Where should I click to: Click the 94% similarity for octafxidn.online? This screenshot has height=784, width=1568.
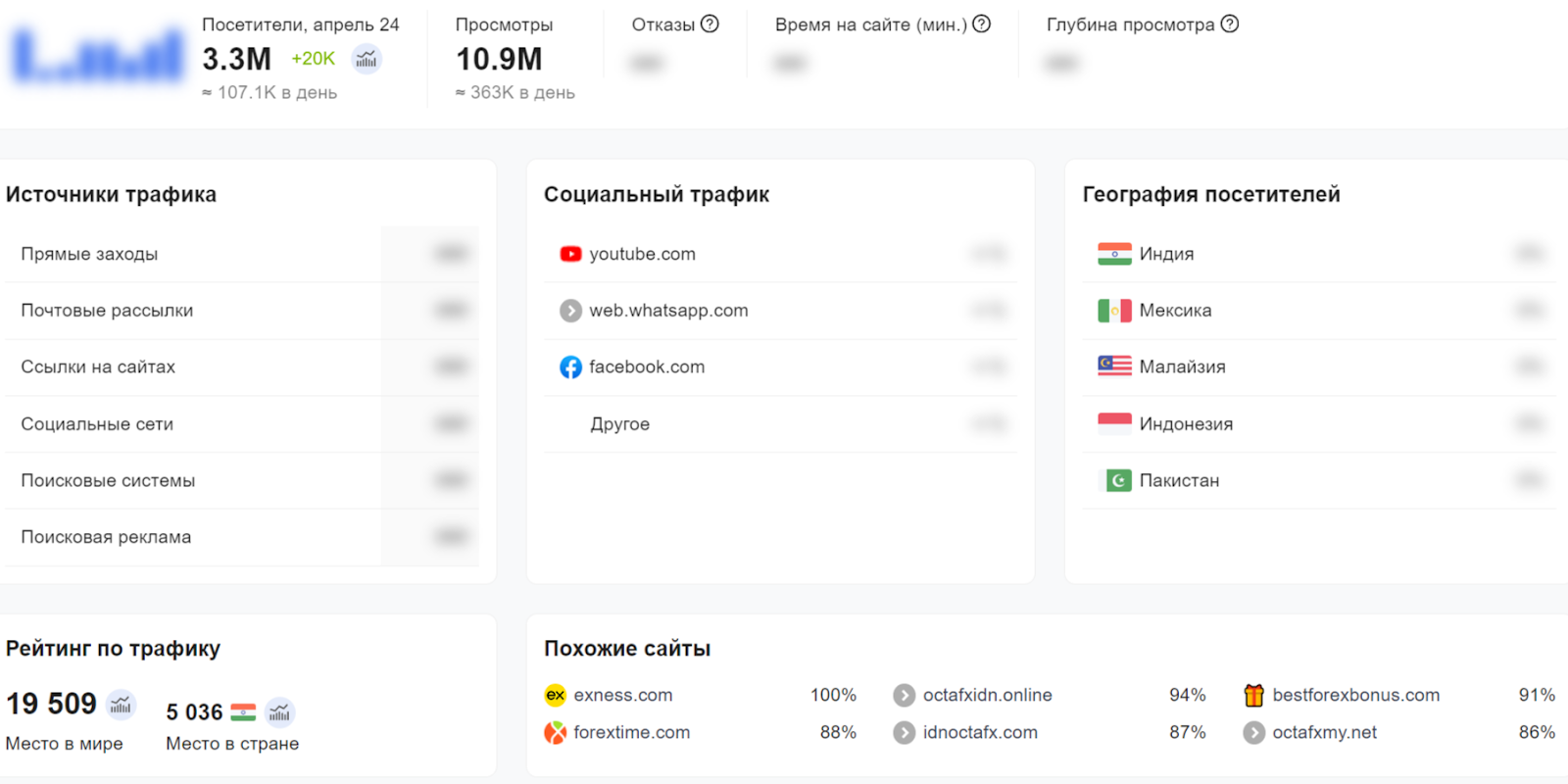pyautogui.click(x=1187, y=695)
